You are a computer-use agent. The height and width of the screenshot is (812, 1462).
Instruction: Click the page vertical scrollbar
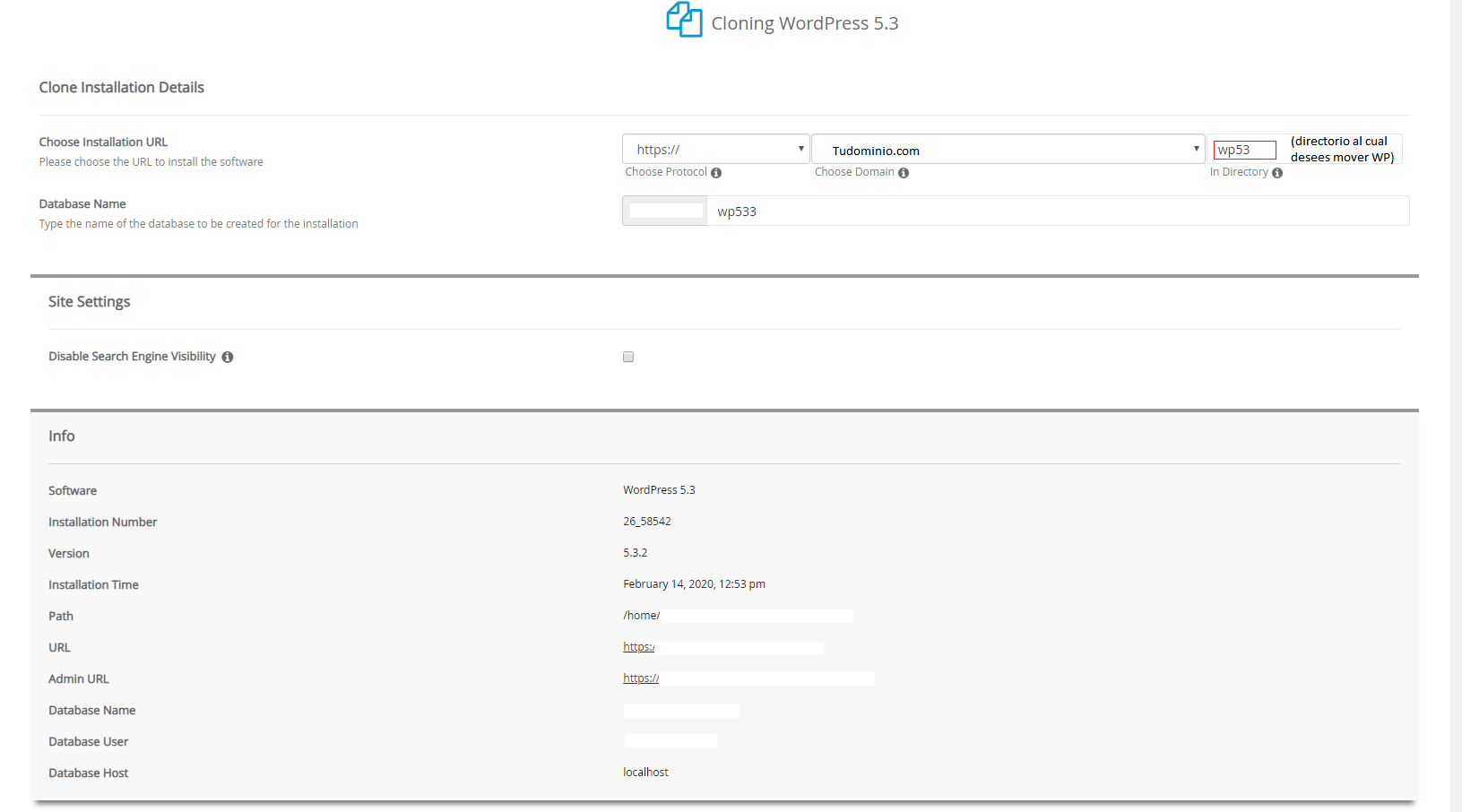(1456, 406)
